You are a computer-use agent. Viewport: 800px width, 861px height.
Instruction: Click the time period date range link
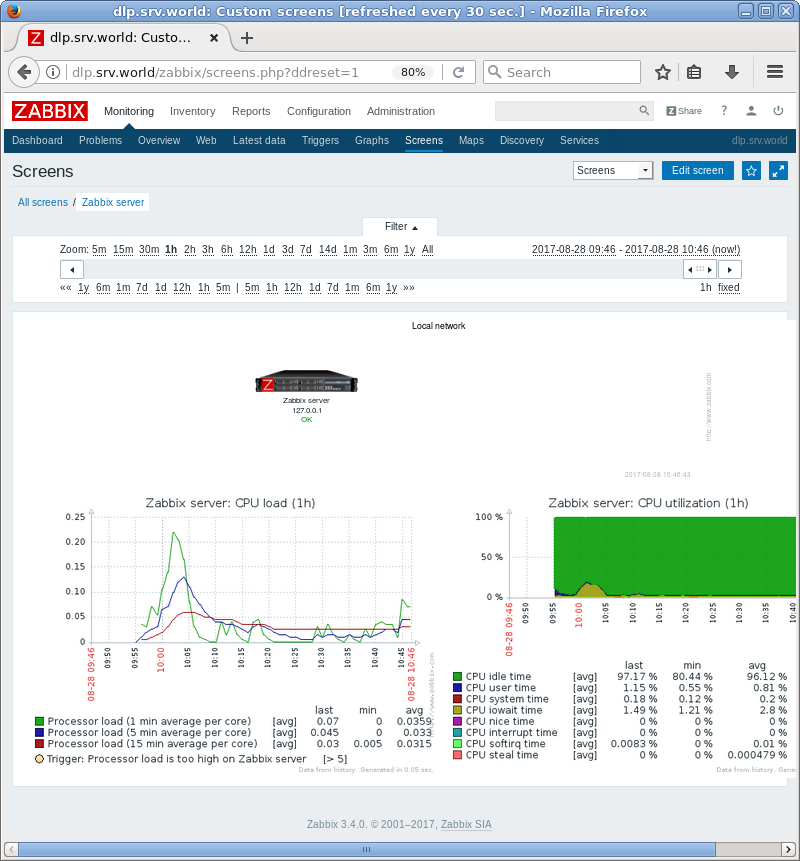click(636, 250)
